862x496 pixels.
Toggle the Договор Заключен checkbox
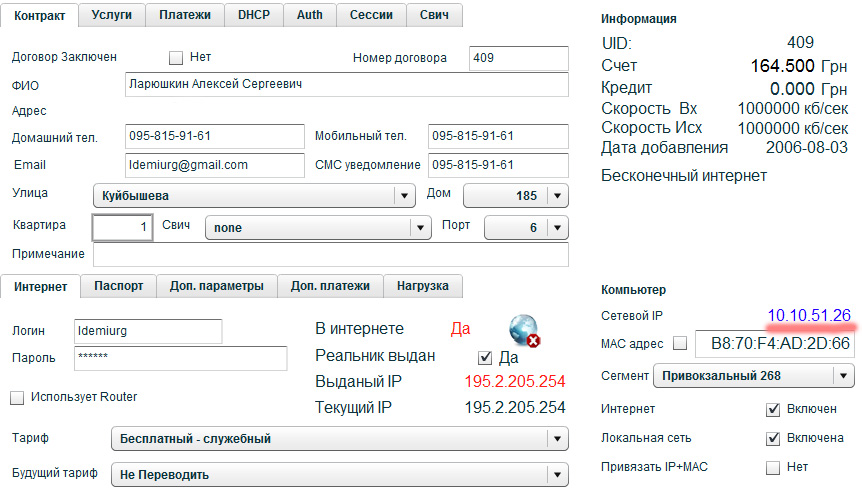point(177,58)
